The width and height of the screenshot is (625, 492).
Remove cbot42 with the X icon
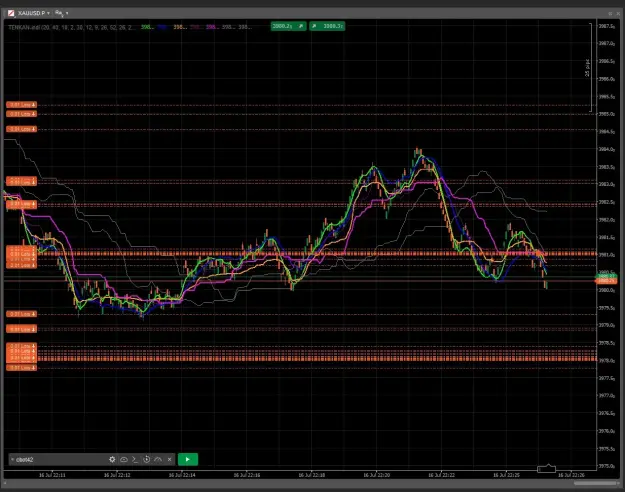click(169, 459)
